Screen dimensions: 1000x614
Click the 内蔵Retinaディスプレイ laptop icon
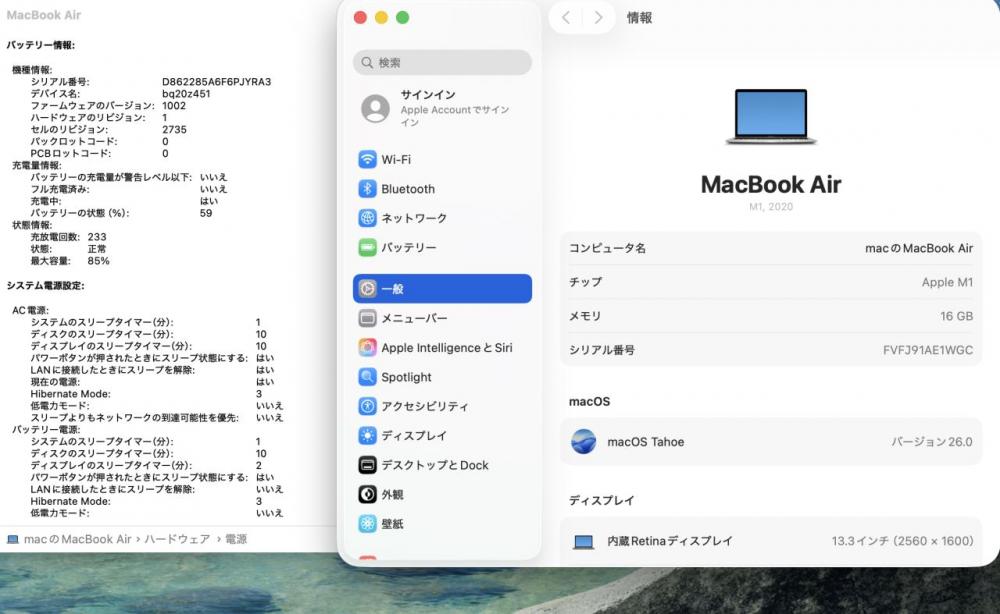click(x=584, y=542)
